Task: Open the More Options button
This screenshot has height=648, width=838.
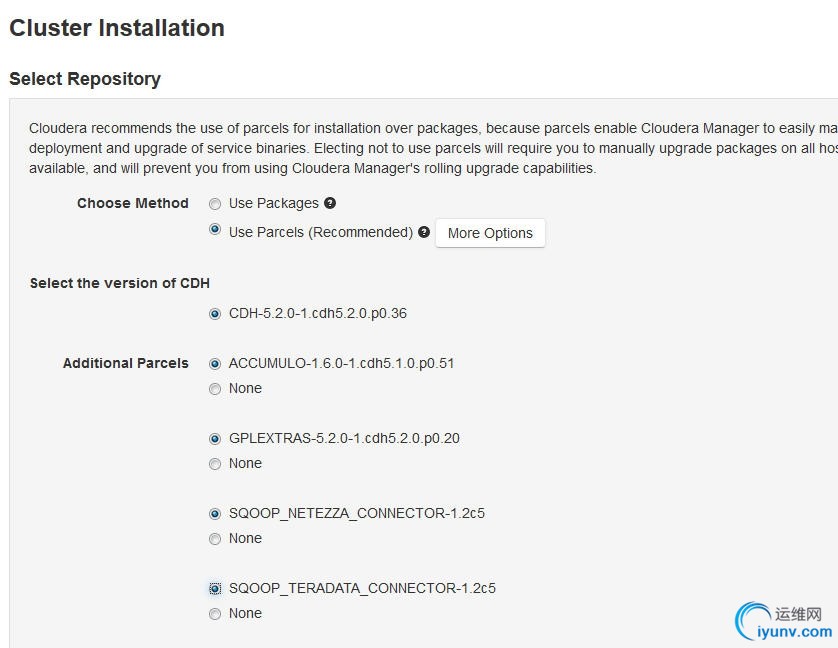Action: 490,233
